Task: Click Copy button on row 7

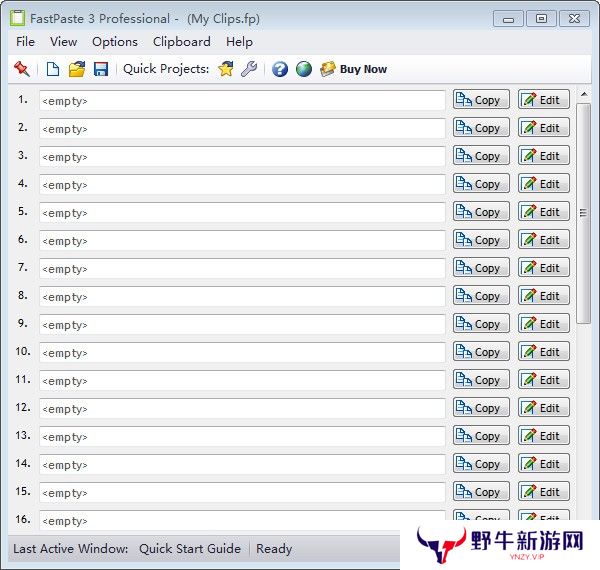Action: pyautogui.click(x=481, y=267)
